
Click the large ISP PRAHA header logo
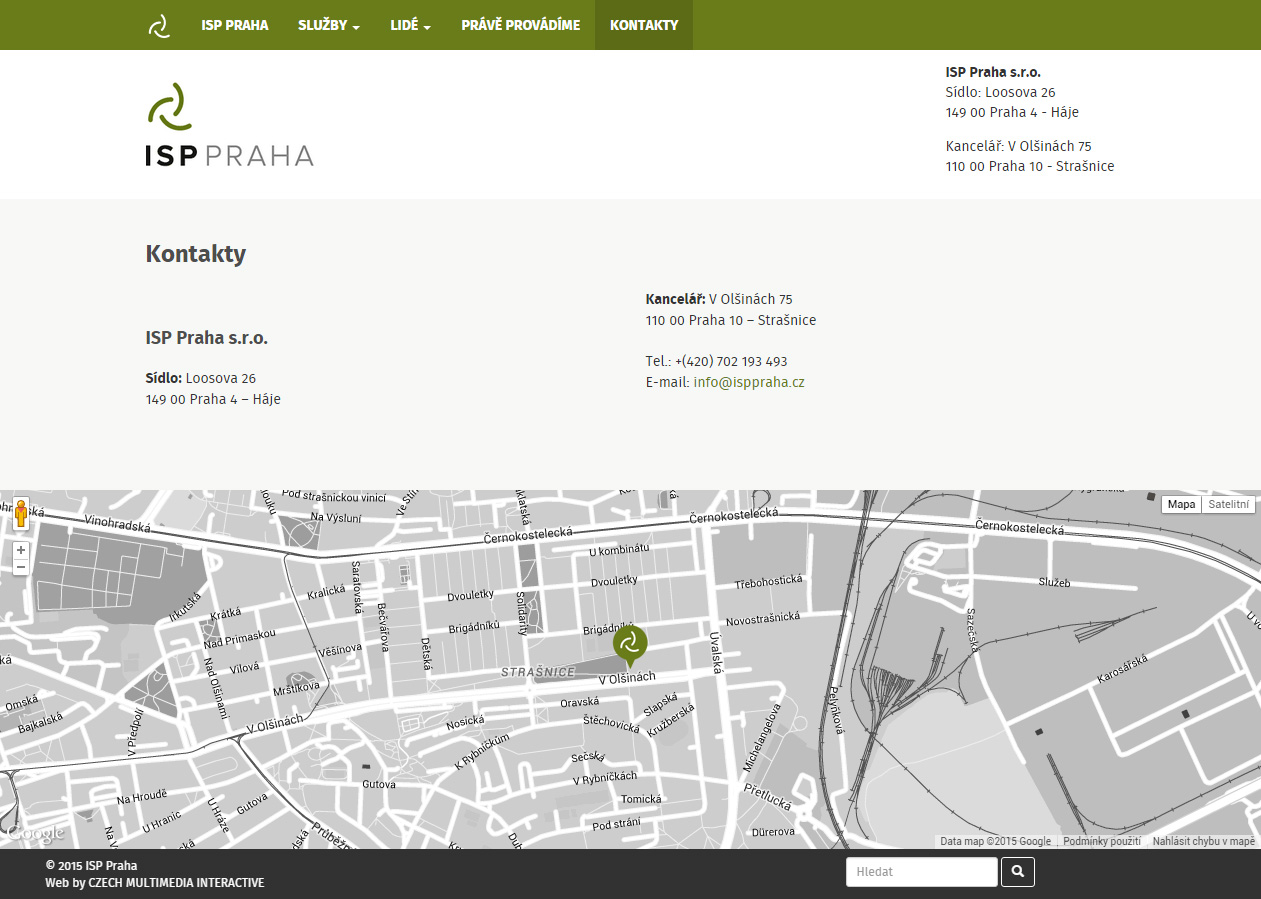(x=230, y=124)
